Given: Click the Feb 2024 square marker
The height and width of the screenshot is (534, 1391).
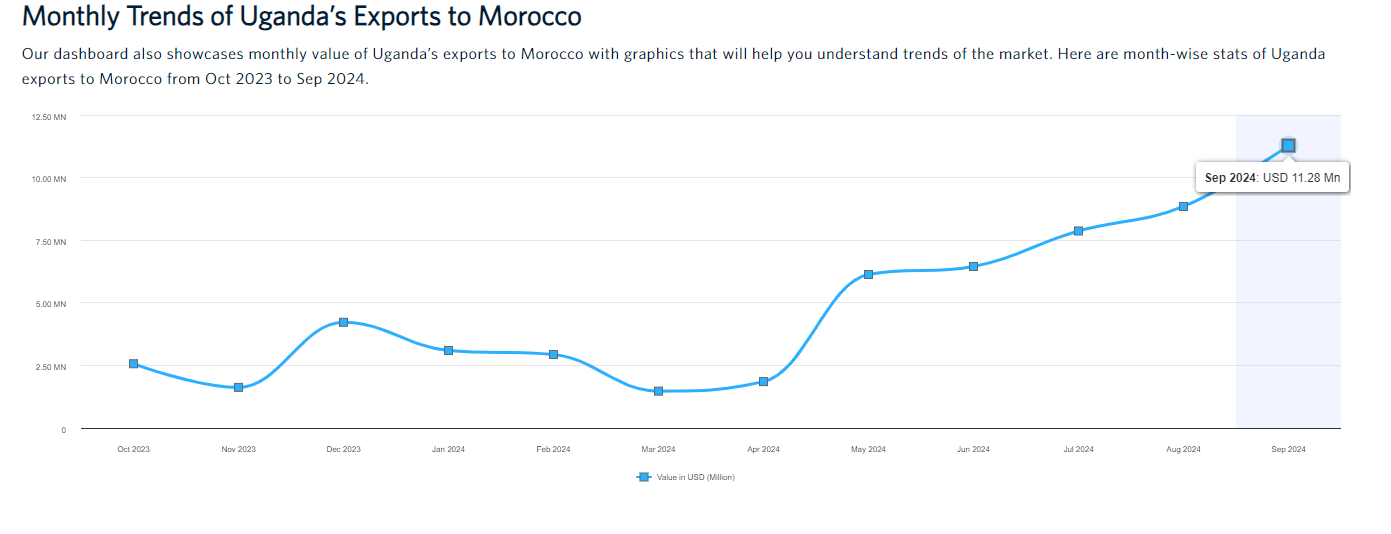Looking at the screenshot, I should (553, 354).
